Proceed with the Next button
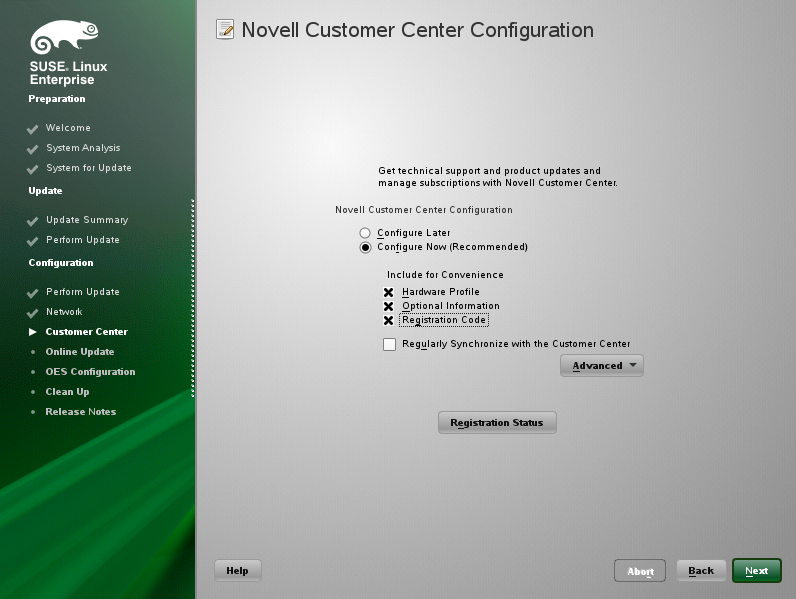The height and width of the screenshot is (599, 796). click(x=756, y=571)
